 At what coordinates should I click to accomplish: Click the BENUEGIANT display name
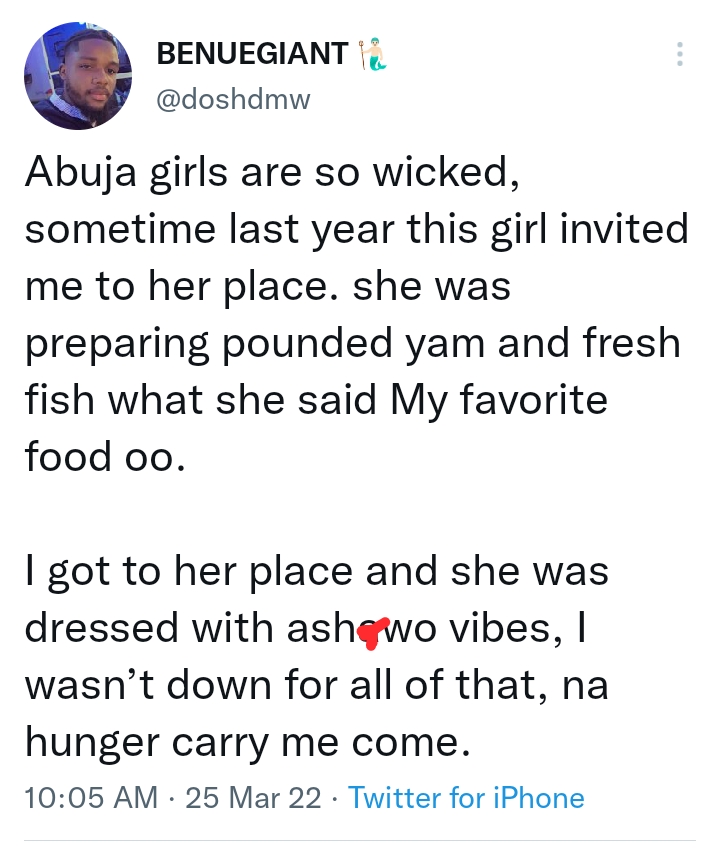coord(252,54)
